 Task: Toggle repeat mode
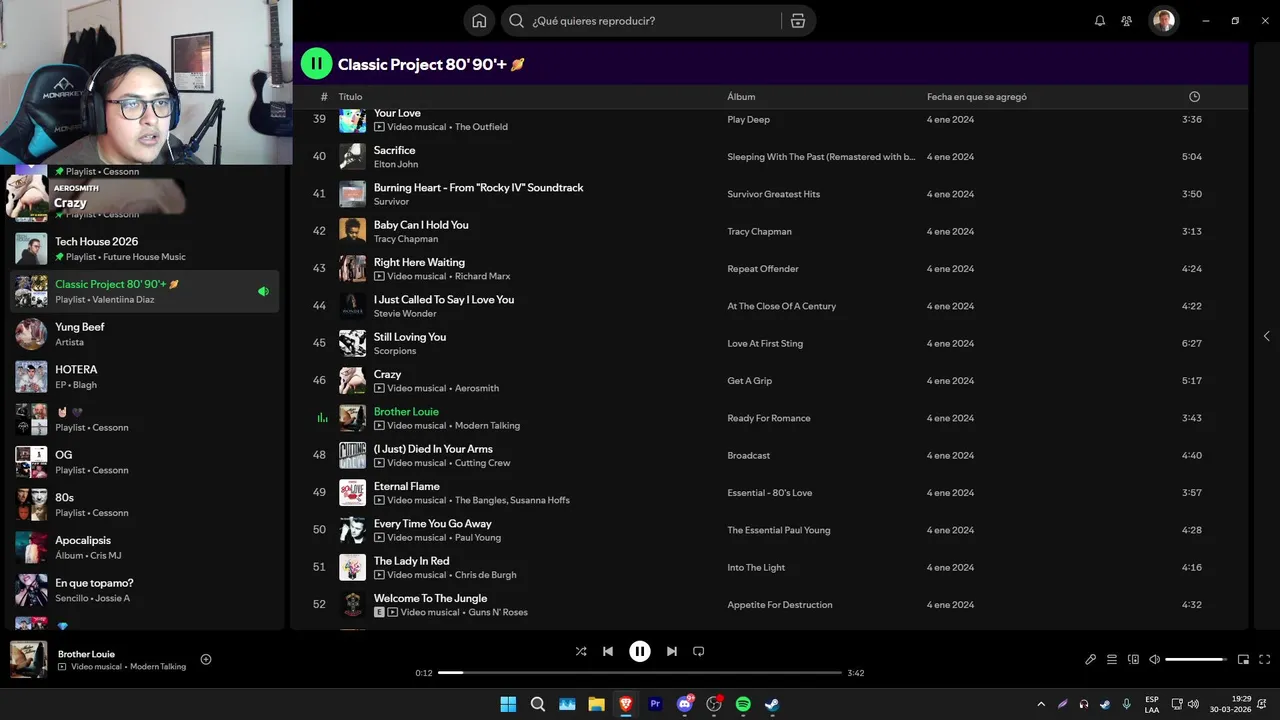[x=699, y=651]
